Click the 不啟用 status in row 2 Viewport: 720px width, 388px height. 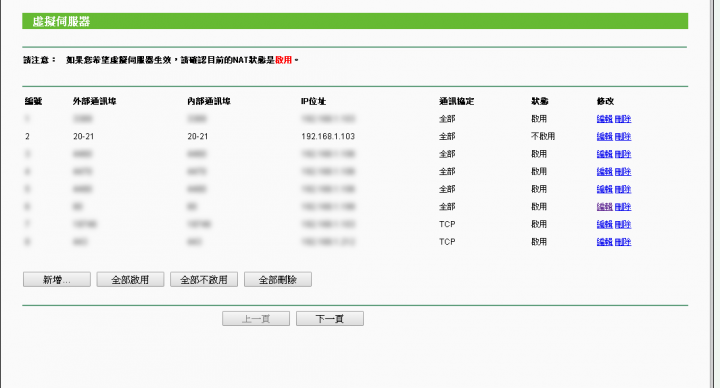click(x=543, y=136)
